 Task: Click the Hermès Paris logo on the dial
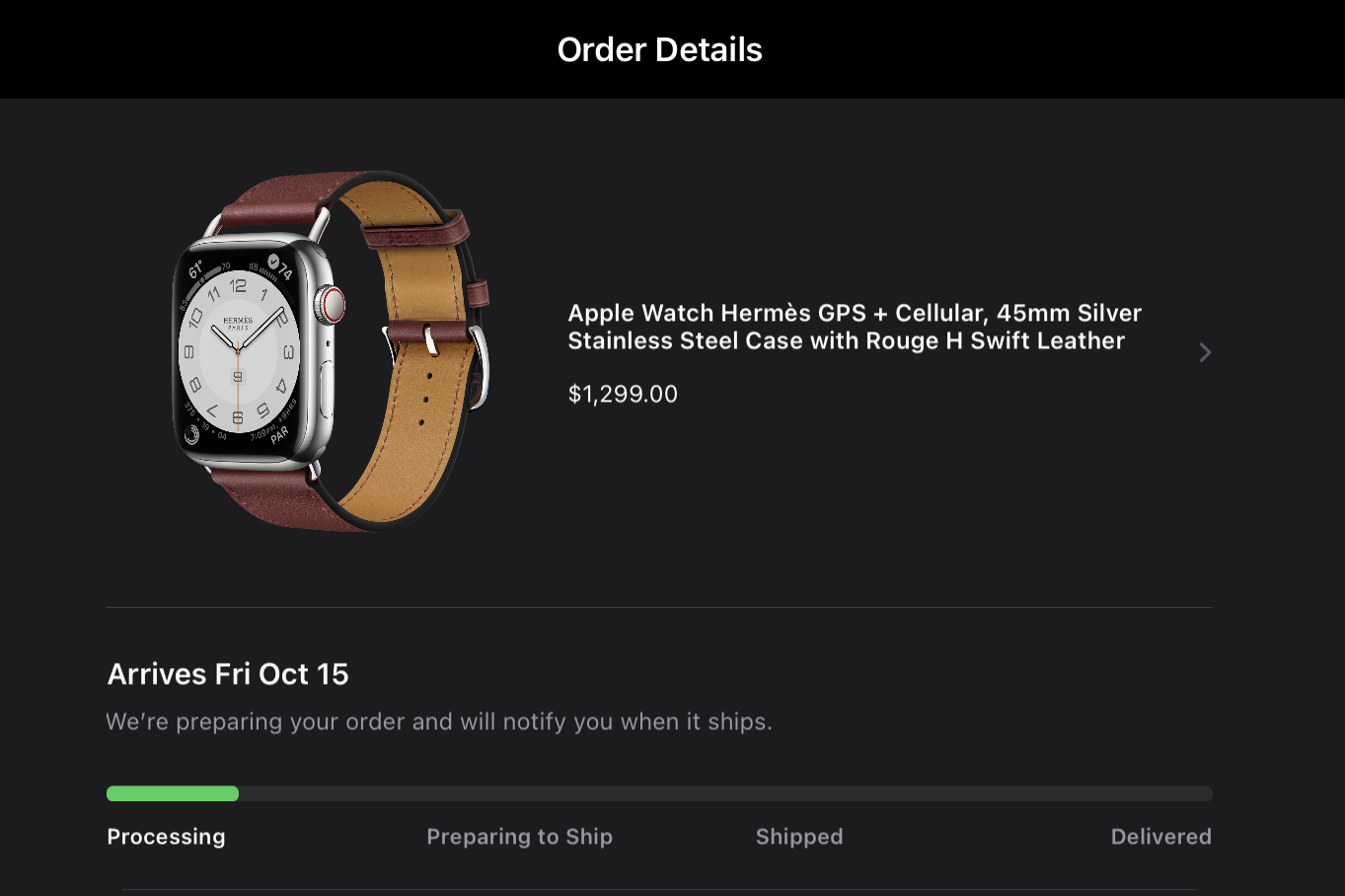coord(238,322)
